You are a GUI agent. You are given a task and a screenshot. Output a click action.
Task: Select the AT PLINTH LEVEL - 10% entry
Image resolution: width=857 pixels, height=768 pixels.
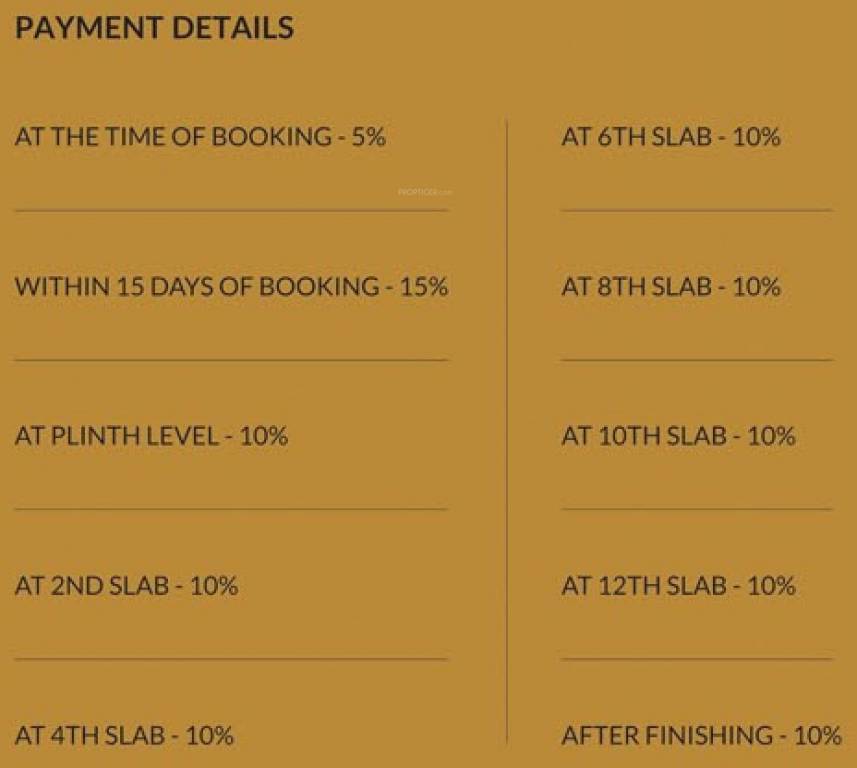tap(151, 436)
